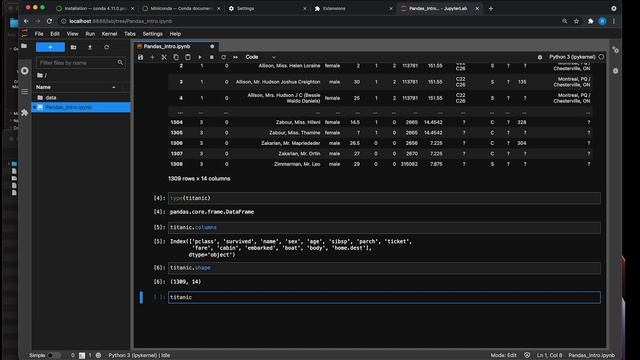Switch to Miniconda browser tab
Viewport: 640px width, 360px height.
pyautogui.click(x=181, y=9)
